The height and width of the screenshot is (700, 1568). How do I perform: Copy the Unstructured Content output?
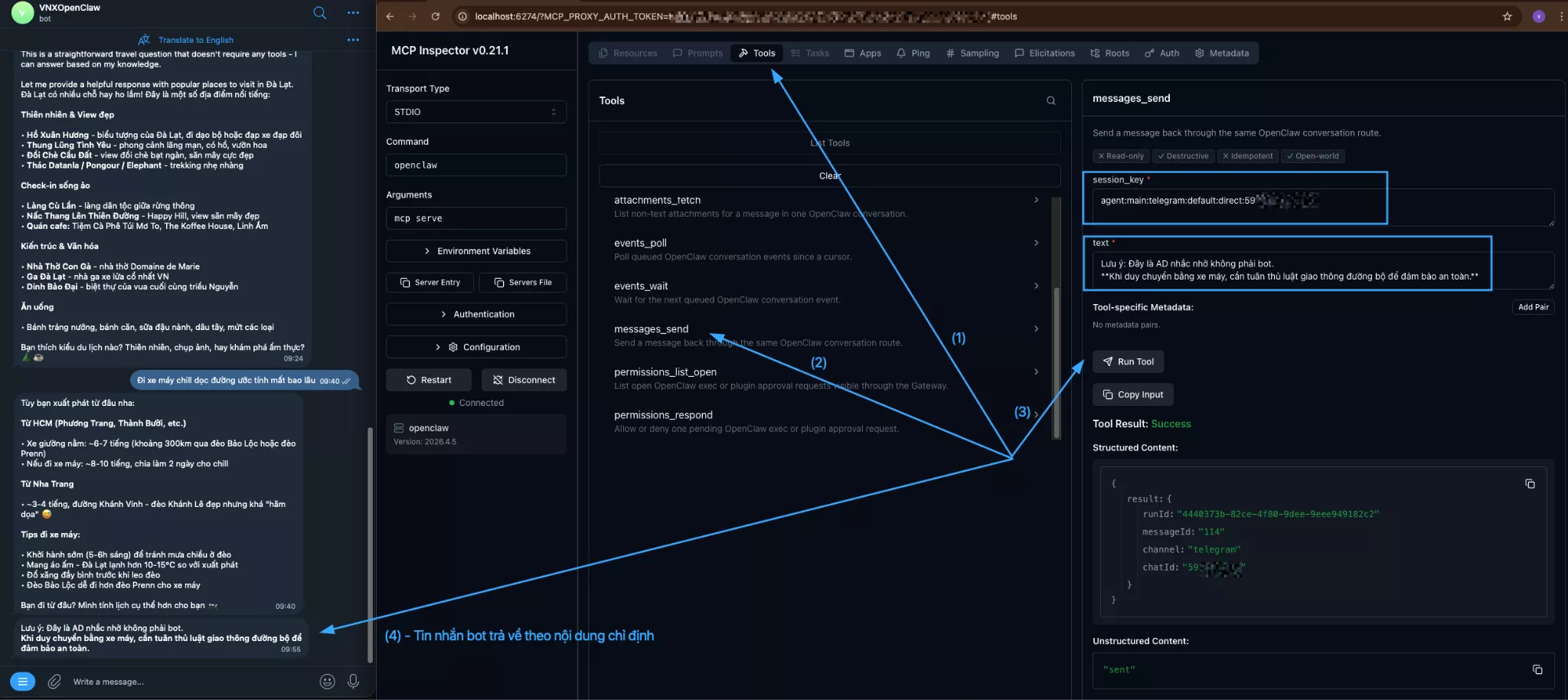coord(1537,669)
